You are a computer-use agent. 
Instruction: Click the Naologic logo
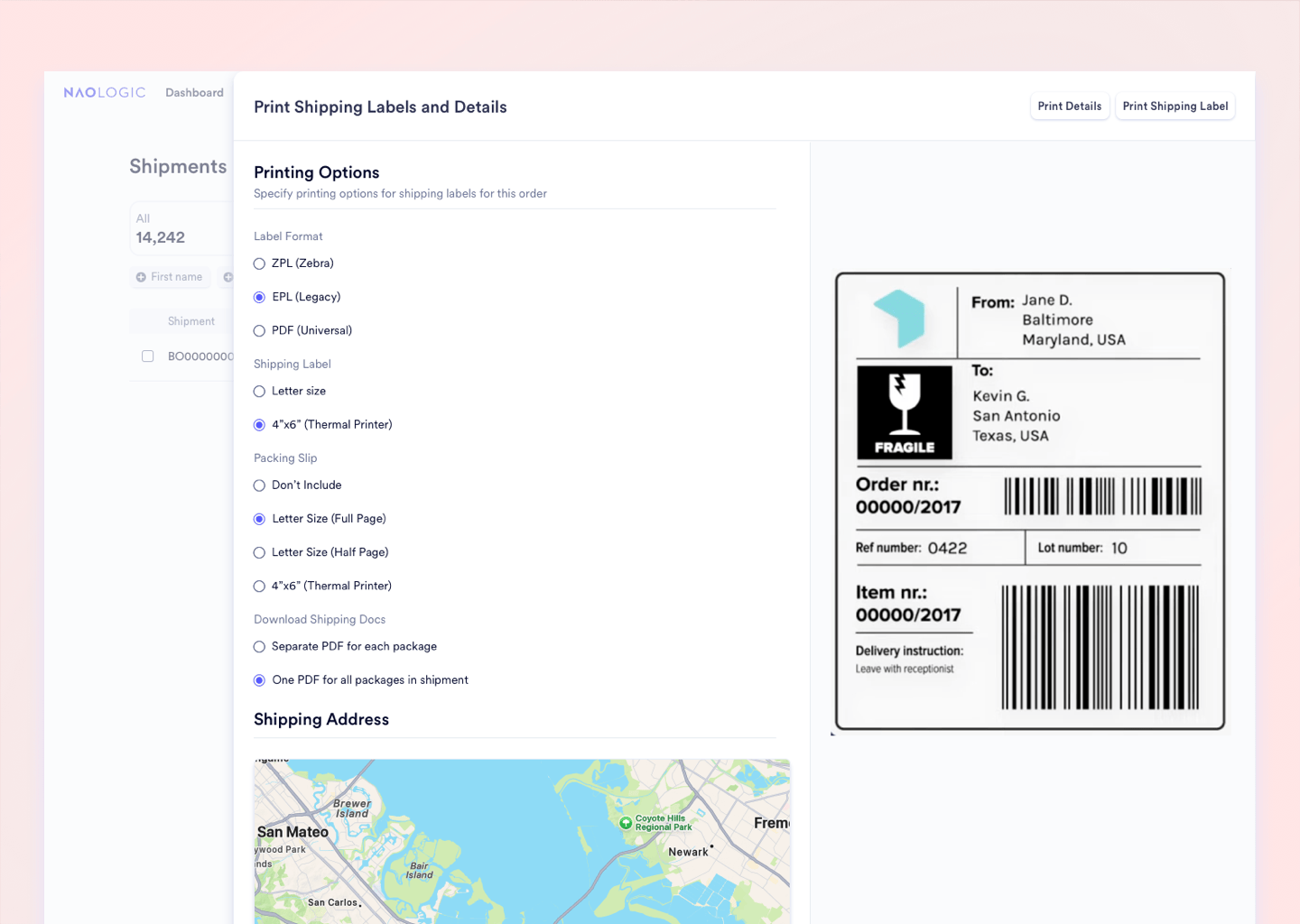(x=105, y=93)
